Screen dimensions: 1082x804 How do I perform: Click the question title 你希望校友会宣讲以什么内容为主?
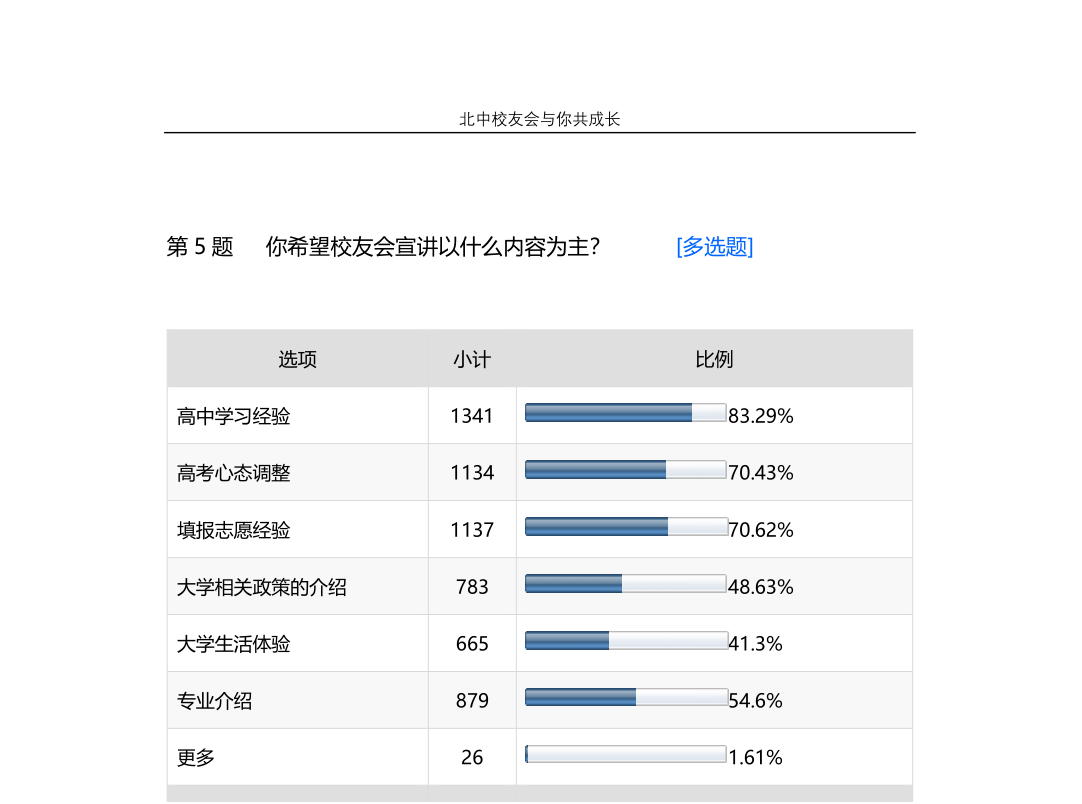pos(432,247)
